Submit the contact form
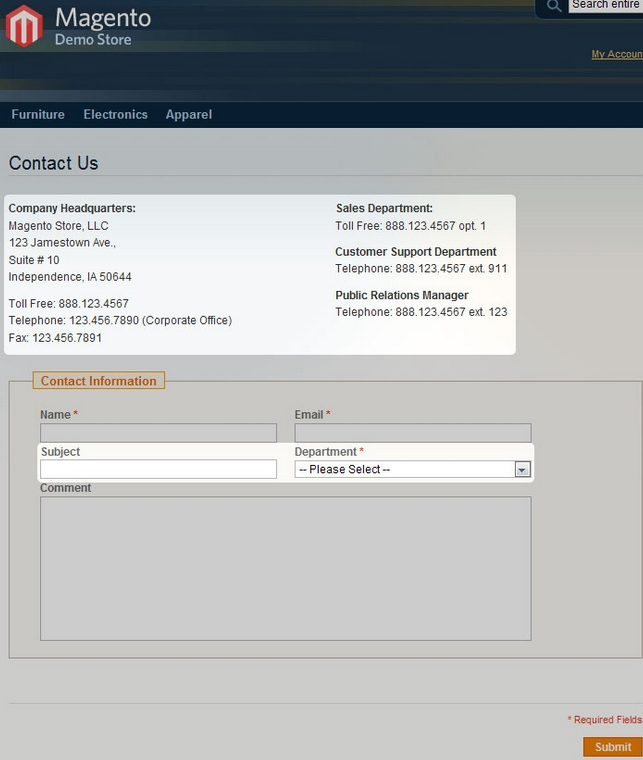 pyautogui.click(x=612, y=746)
